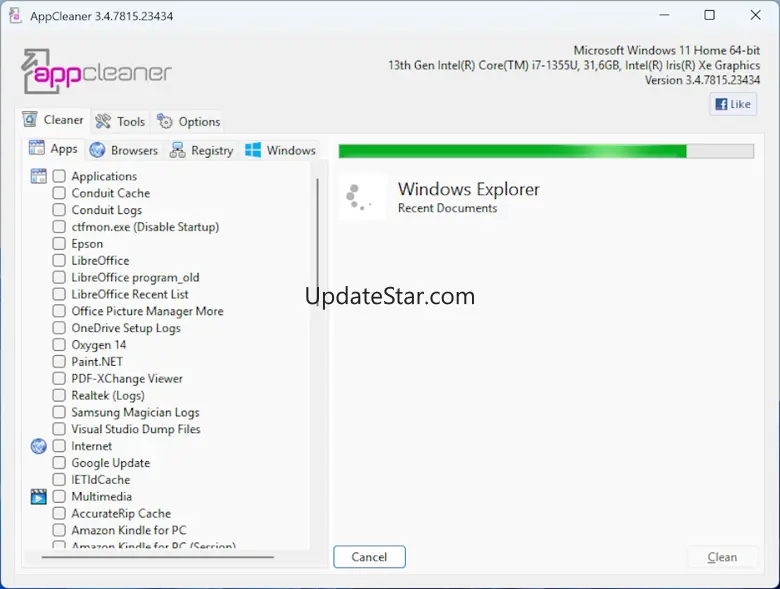The image size is (780, 589).
Task: Check the LibreOffice Recent List checkbox
Action: point(59,294)
